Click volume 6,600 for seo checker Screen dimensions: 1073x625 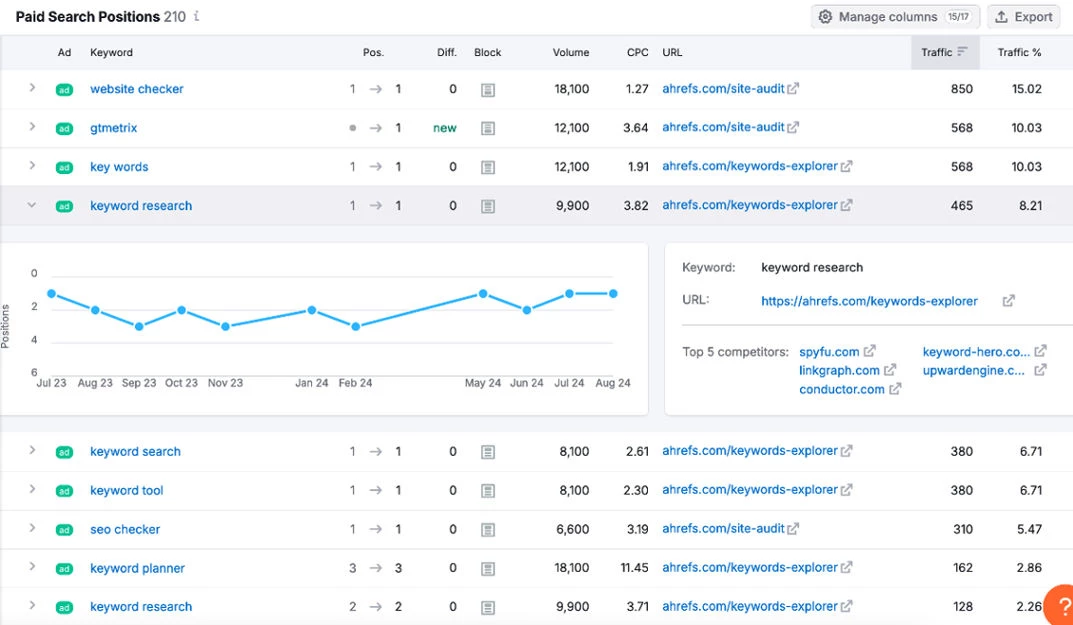(x=573, y=529)
